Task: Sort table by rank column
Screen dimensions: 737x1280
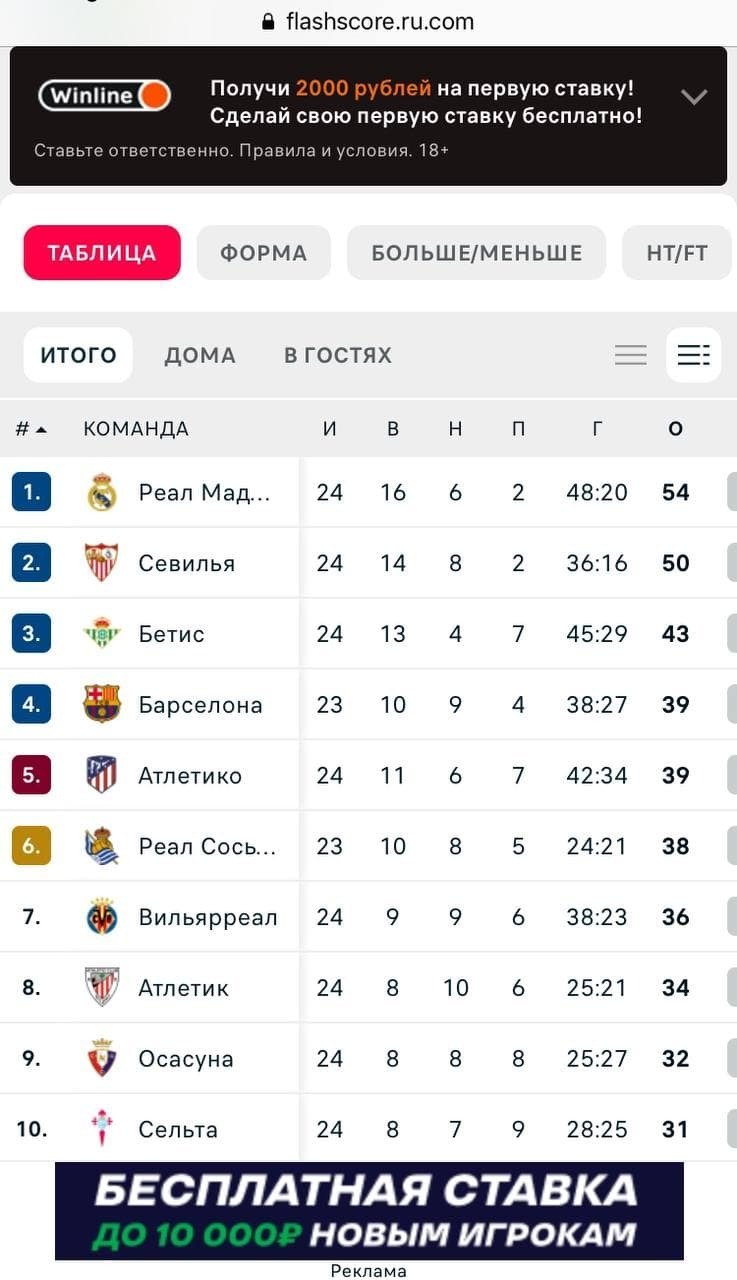Action: [30, 429]
